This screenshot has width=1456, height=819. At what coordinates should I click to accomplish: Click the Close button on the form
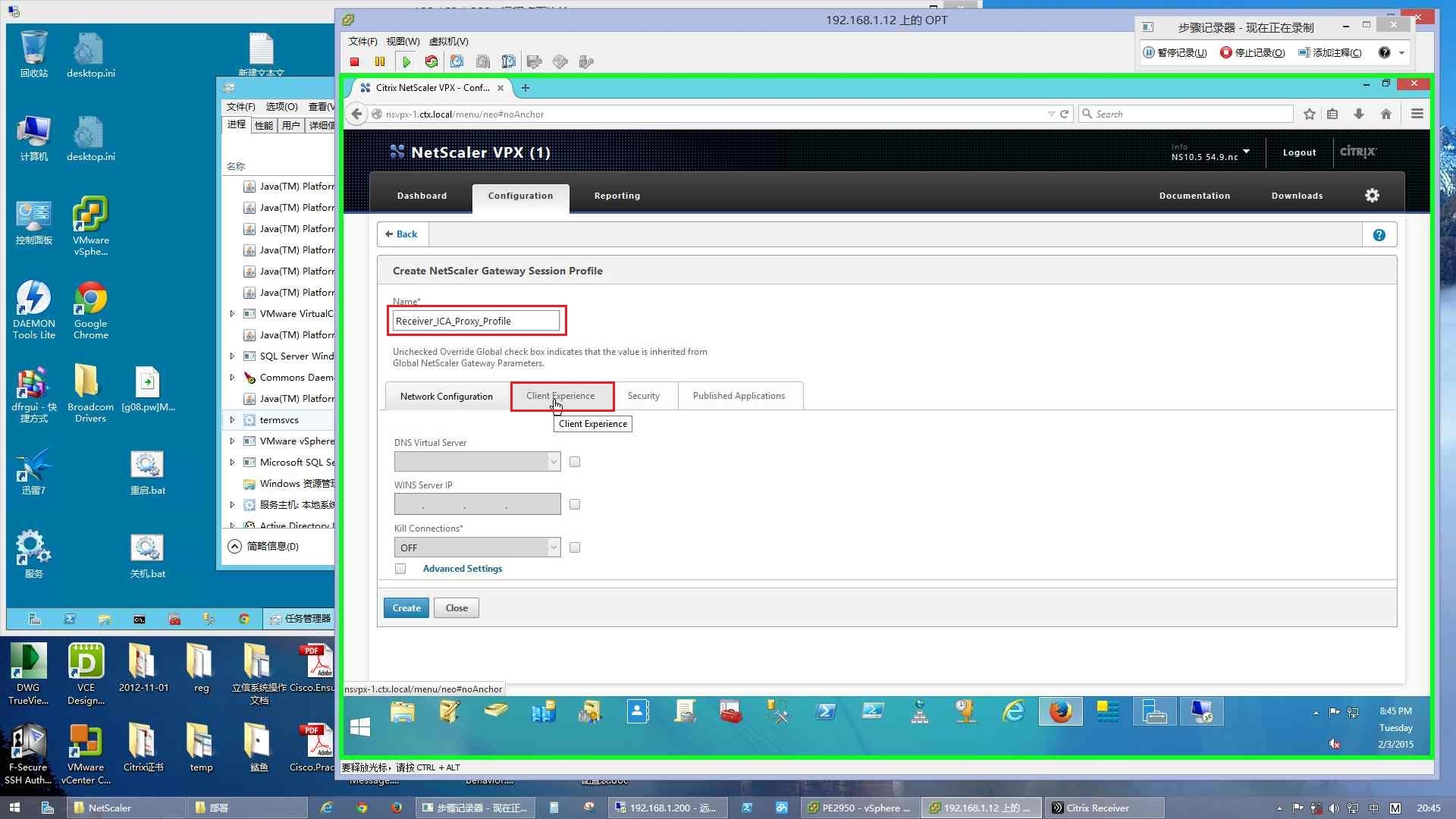pyautogui.click(x=457, y=608)
